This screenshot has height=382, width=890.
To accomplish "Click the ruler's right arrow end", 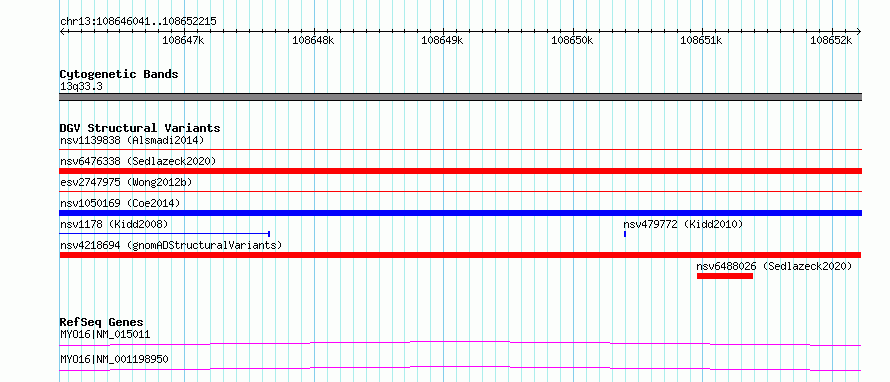I will [x=859, y=31].
